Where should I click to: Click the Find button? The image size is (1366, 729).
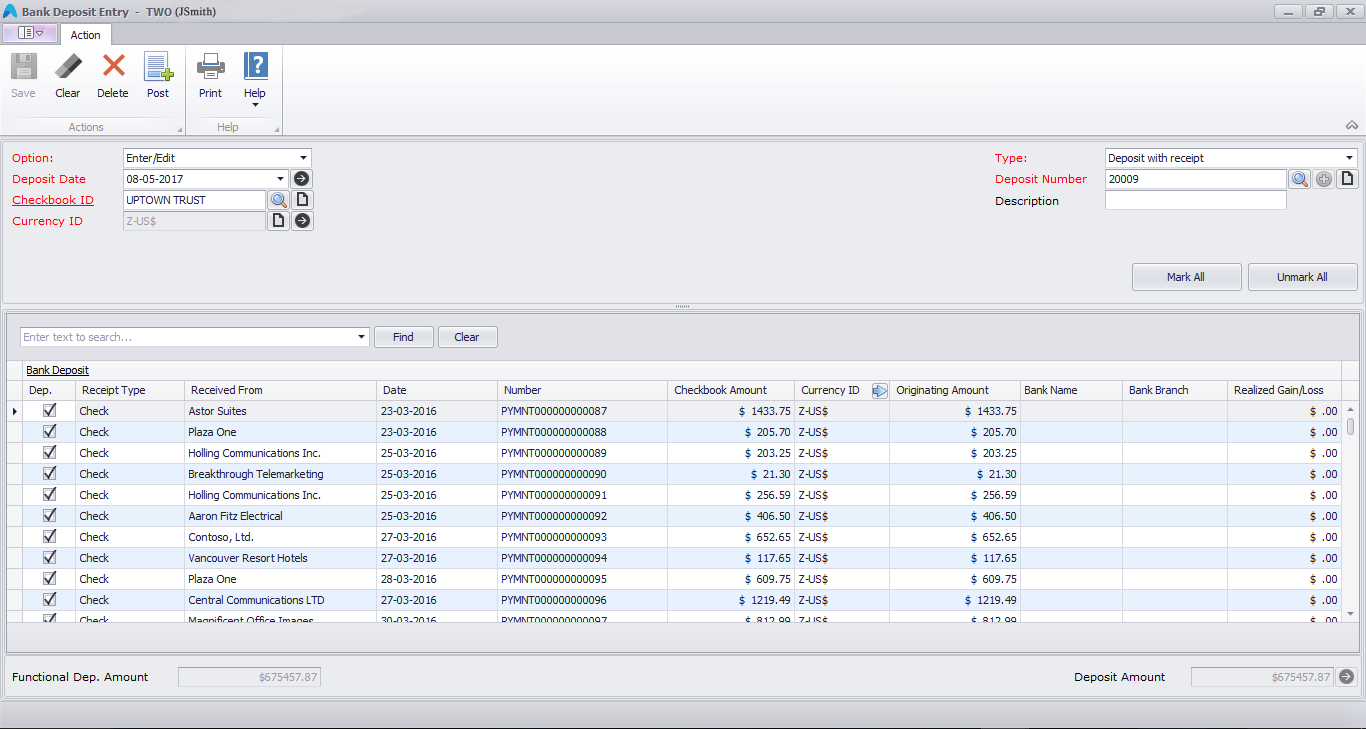(x=403, y=337)
